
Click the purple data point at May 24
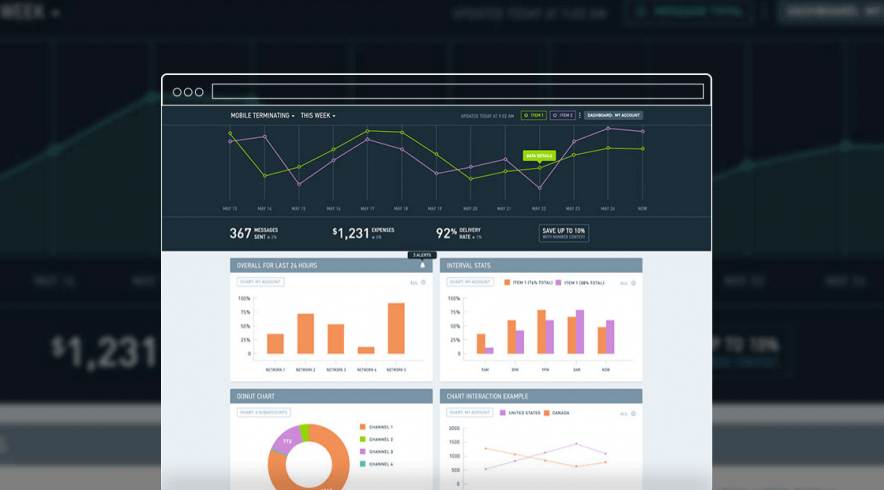pos(608,129)
